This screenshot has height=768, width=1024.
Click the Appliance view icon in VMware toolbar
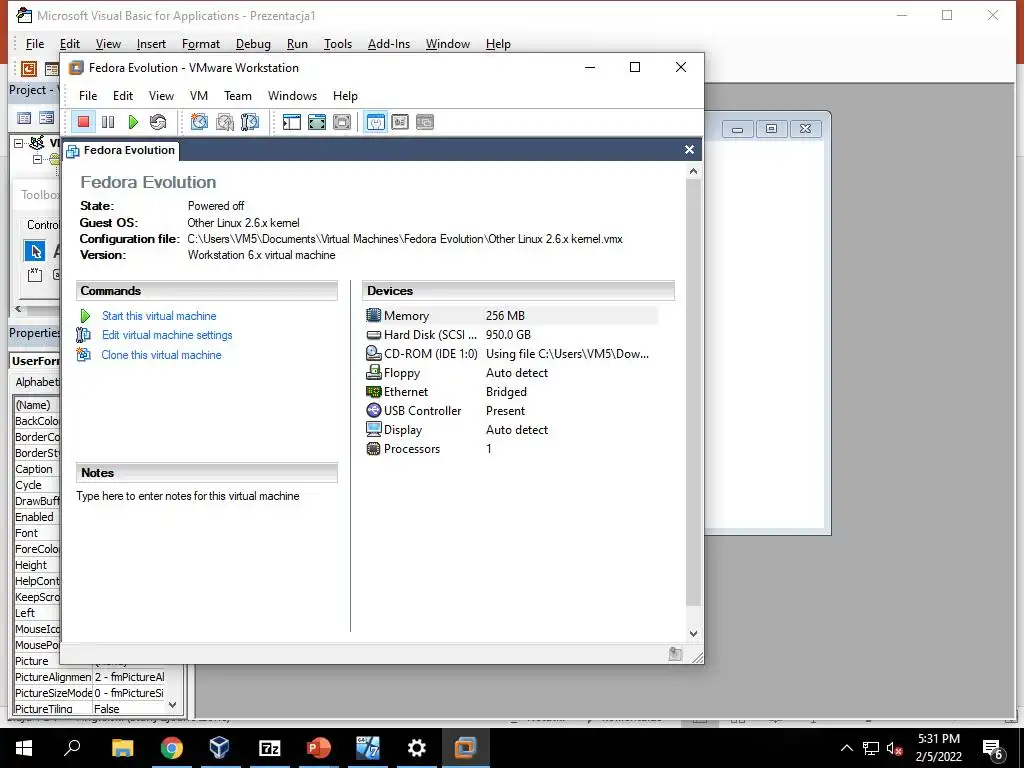pyautogui.click(x=400, y=122)
